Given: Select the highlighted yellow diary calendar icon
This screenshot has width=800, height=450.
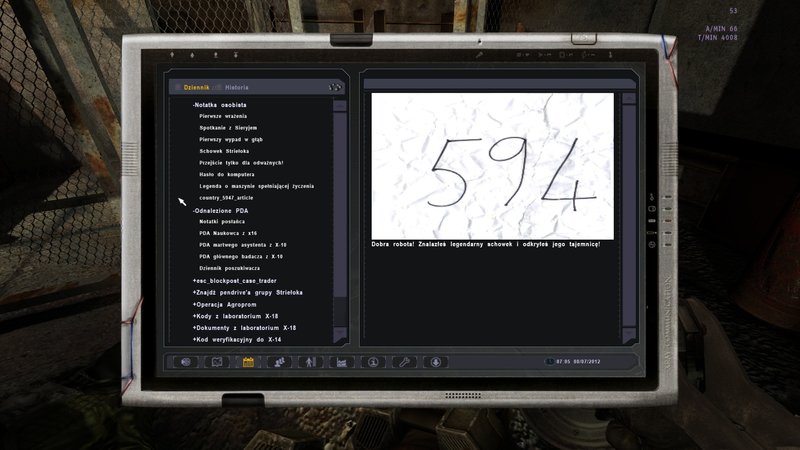Looking at the screenshot, I should 249,361.
